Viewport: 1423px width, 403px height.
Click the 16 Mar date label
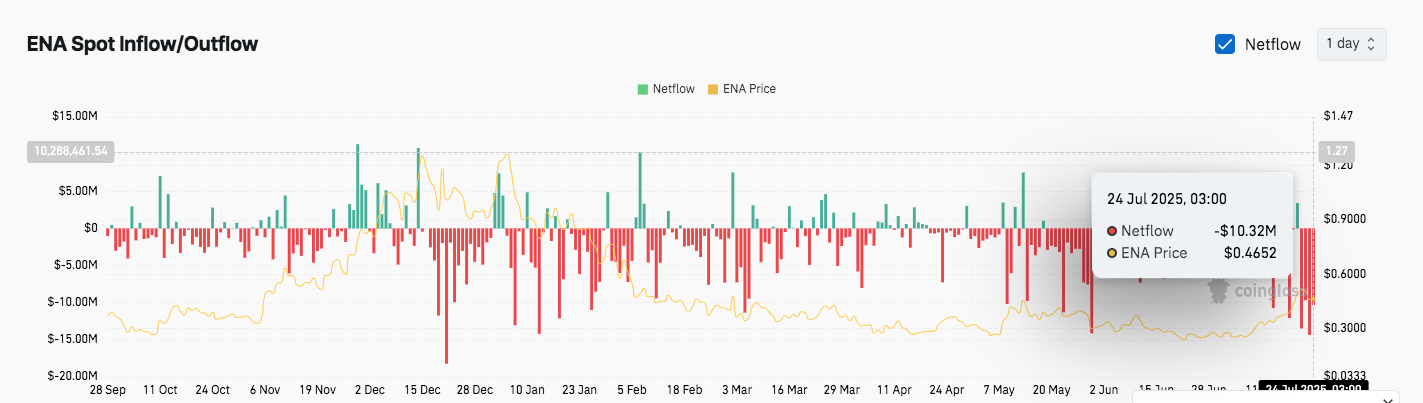click(x=789, y=389)
